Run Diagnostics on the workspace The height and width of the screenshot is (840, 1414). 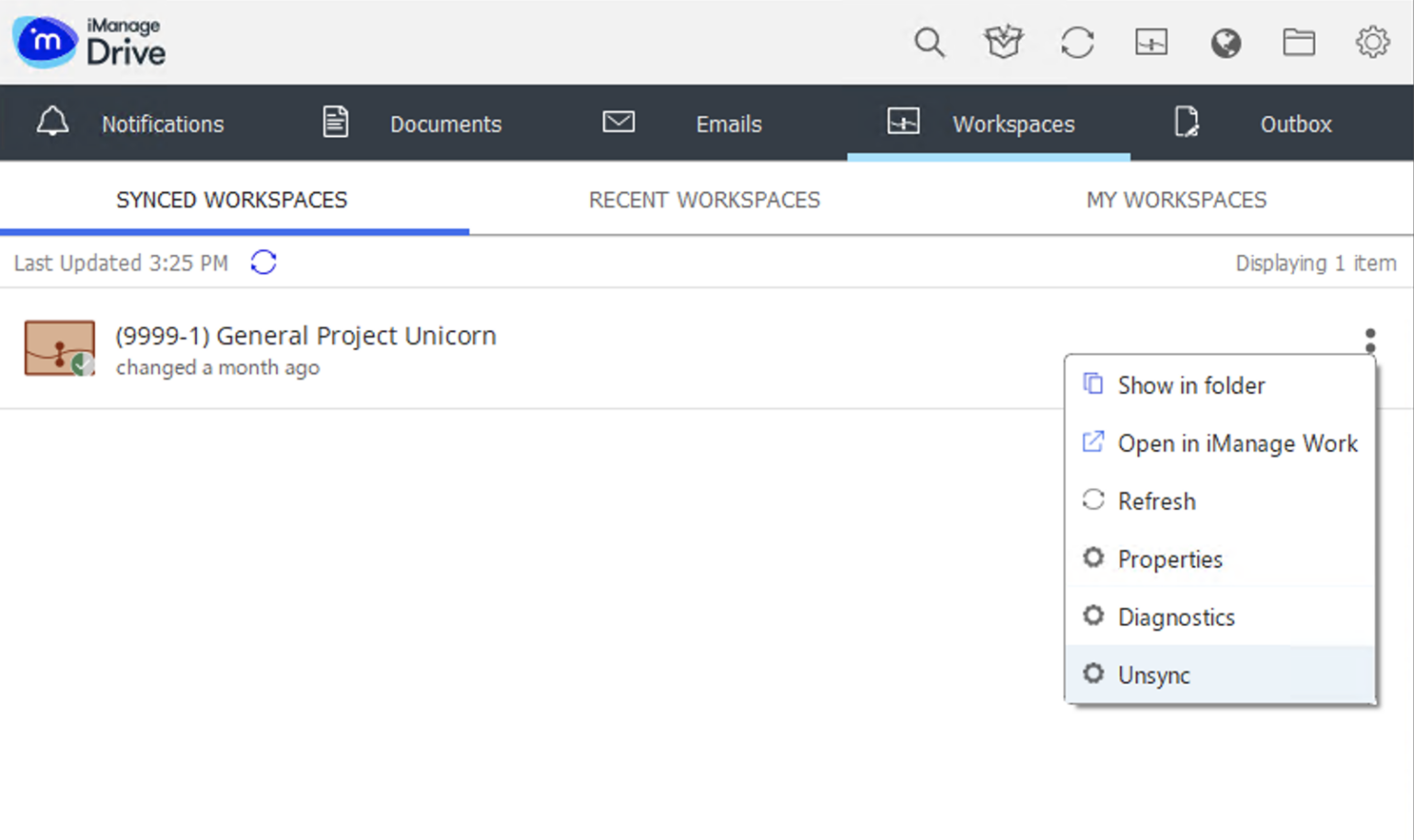1176,616
